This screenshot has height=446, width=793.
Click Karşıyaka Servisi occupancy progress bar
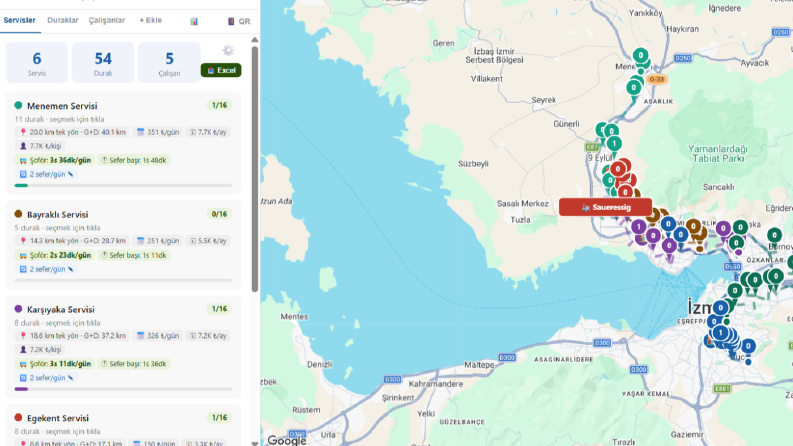tap(123, 389)
